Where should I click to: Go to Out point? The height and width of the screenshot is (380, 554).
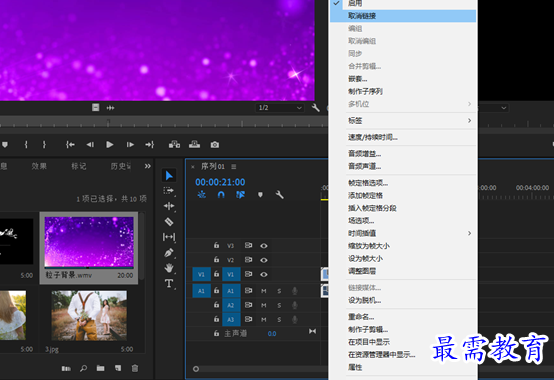tap(150, 144)
